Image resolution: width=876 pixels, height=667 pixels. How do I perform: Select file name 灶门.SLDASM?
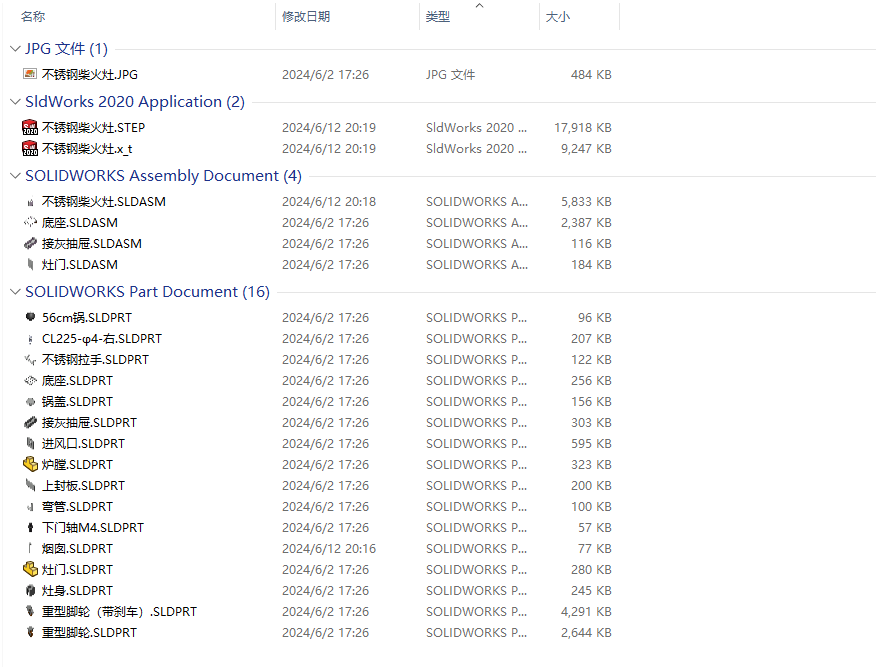pos(79,265)
